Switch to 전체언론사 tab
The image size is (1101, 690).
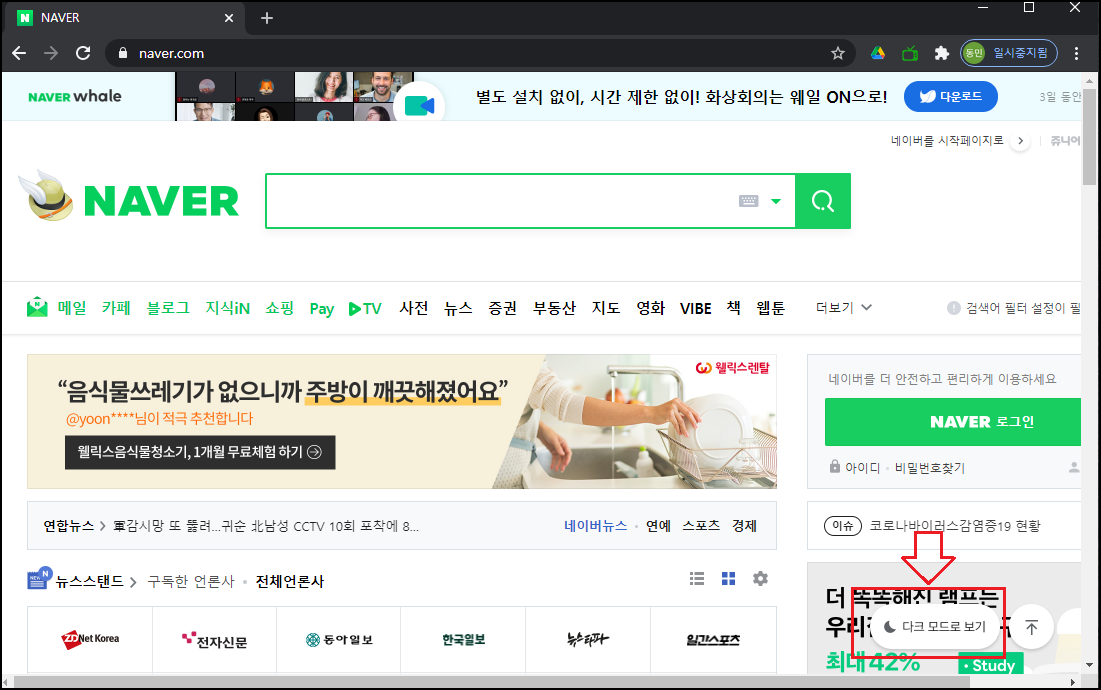290,581
